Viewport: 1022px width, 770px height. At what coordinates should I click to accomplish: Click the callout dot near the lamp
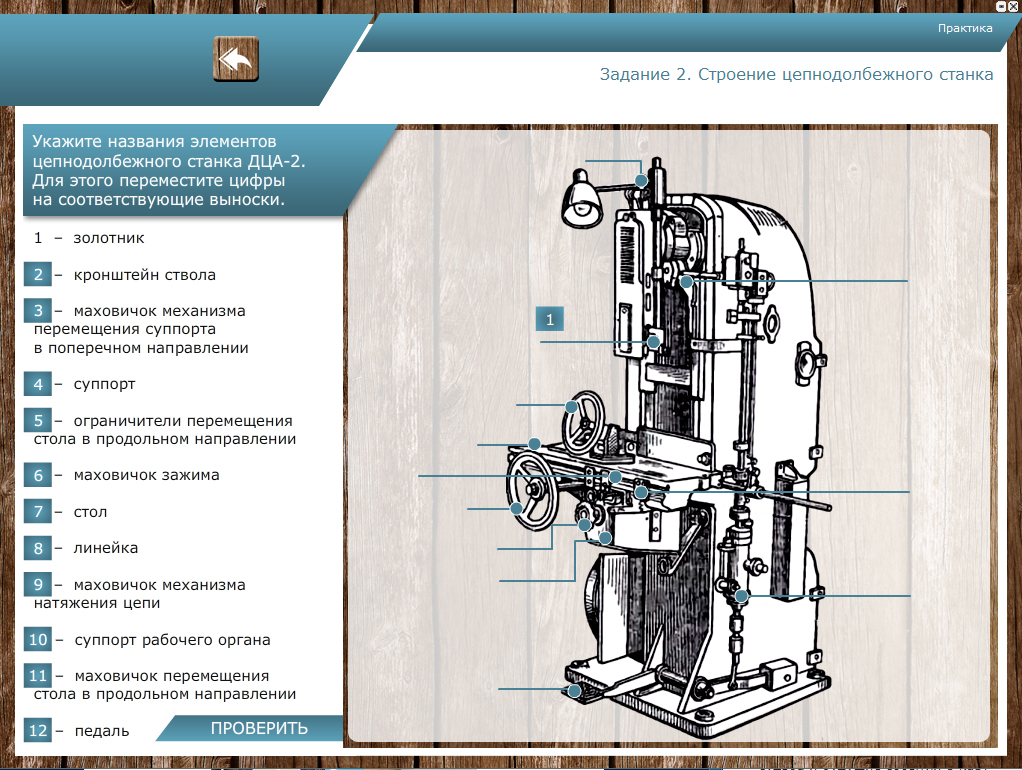[641, 181]
